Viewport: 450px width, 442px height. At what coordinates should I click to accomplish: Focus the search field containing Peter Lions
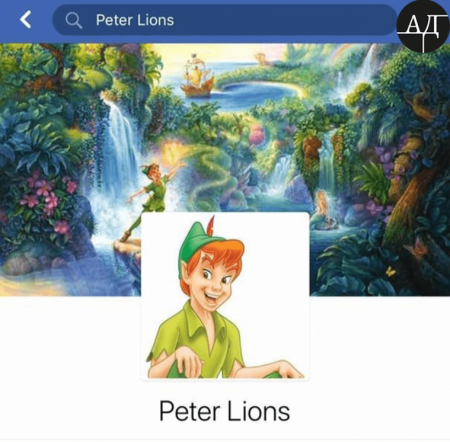click(x=224, y=20)
